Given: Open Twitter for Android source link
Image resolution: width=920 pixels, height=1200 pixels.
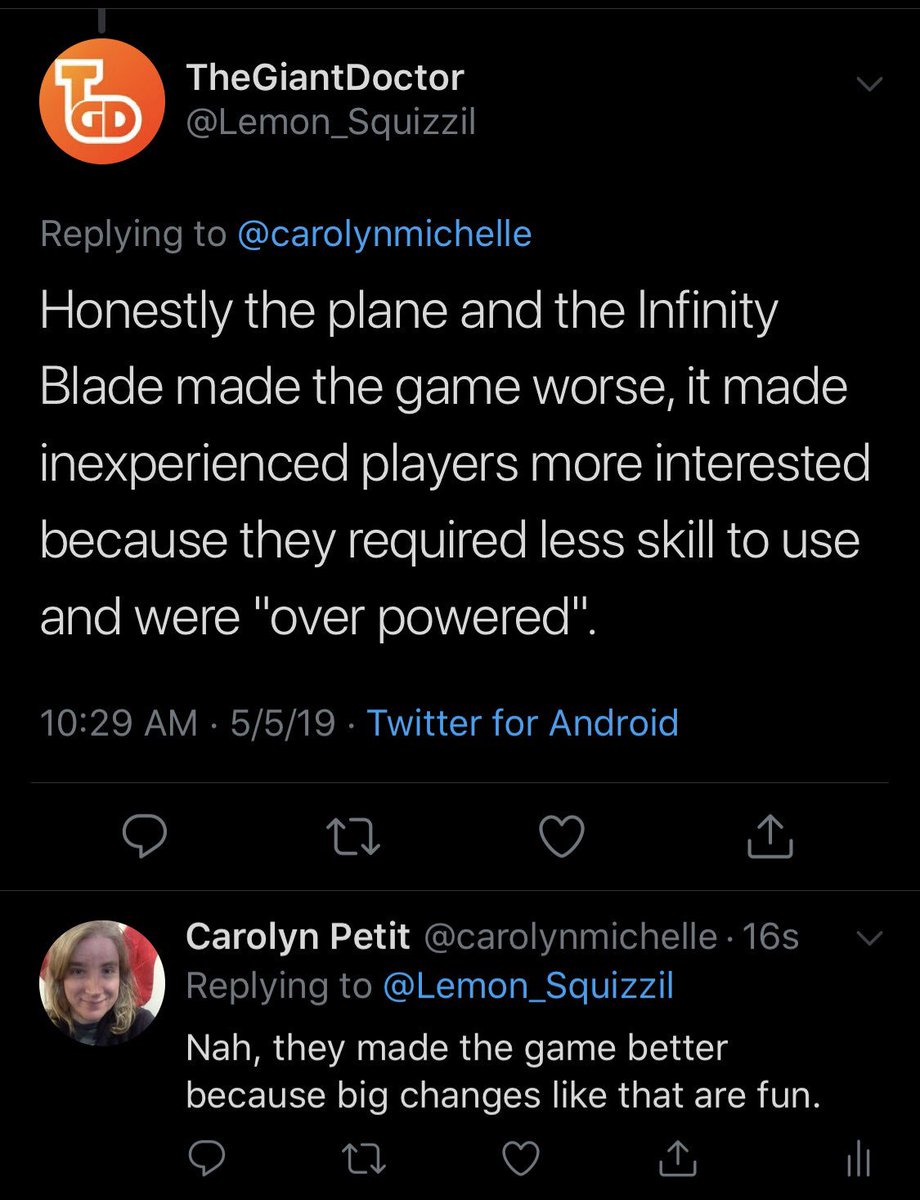Looking at the screenshot, I should pos(523,722).
